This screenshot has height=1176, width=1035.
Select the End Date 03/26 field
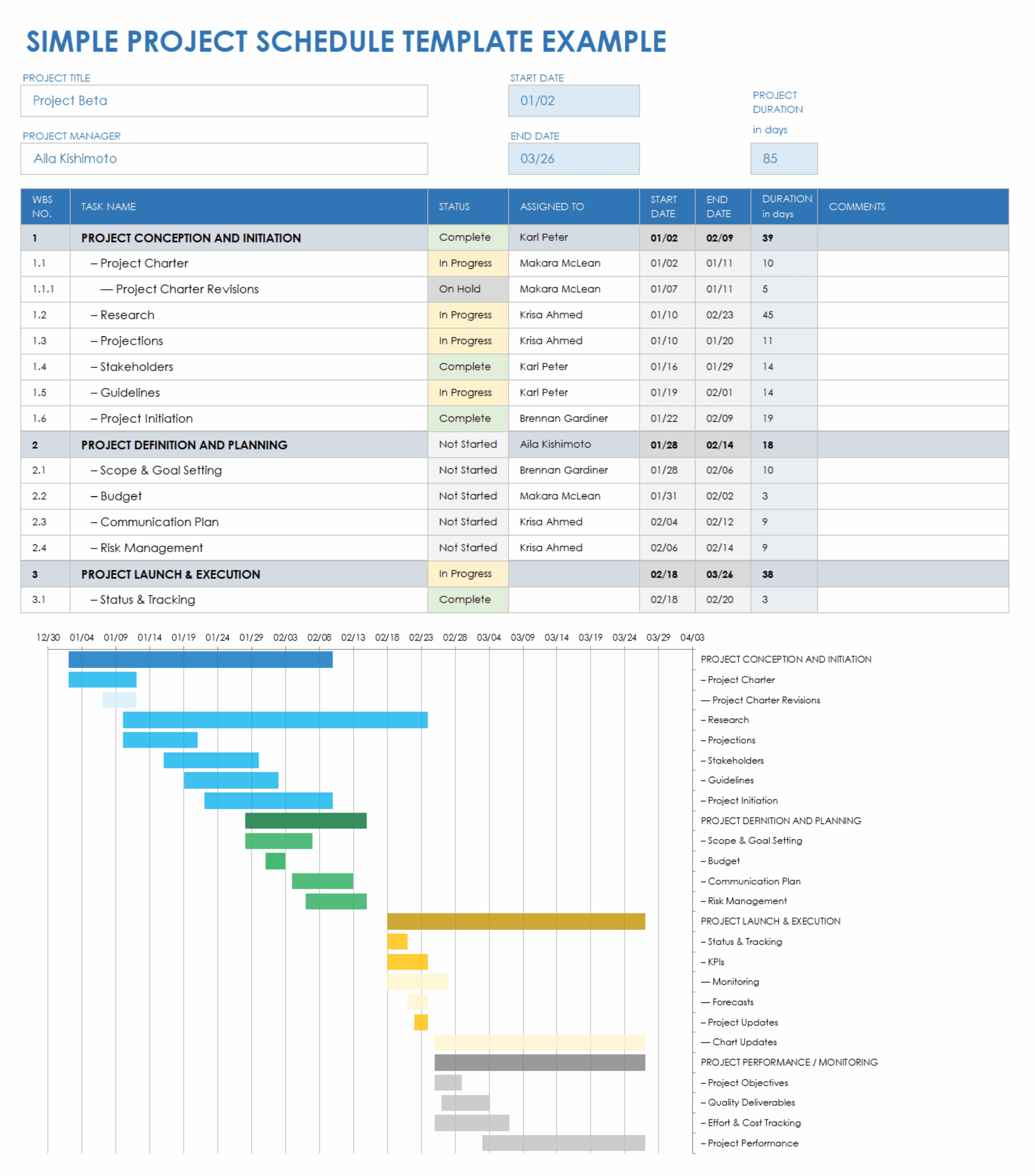[x=573, y=159]
